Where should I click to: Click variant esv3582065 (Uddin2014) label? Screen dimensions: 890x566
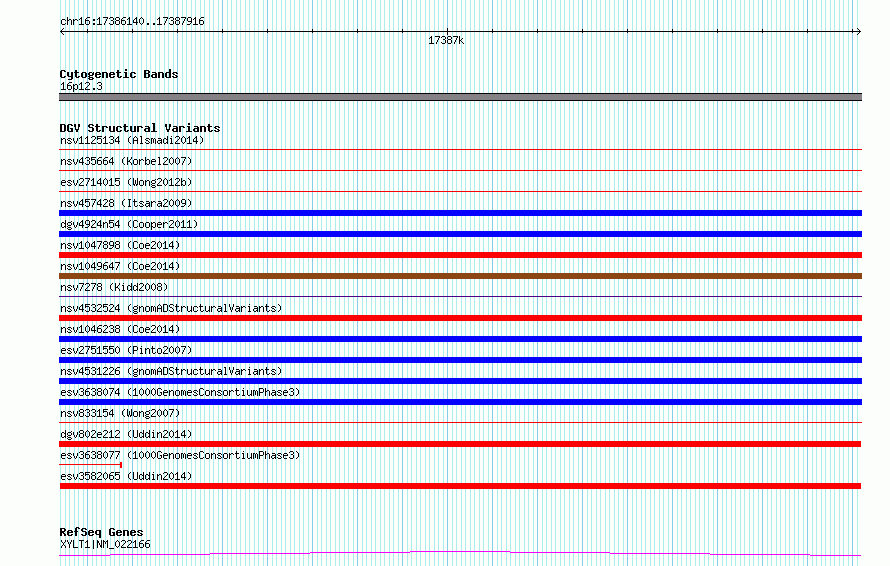tap(126, 476)
